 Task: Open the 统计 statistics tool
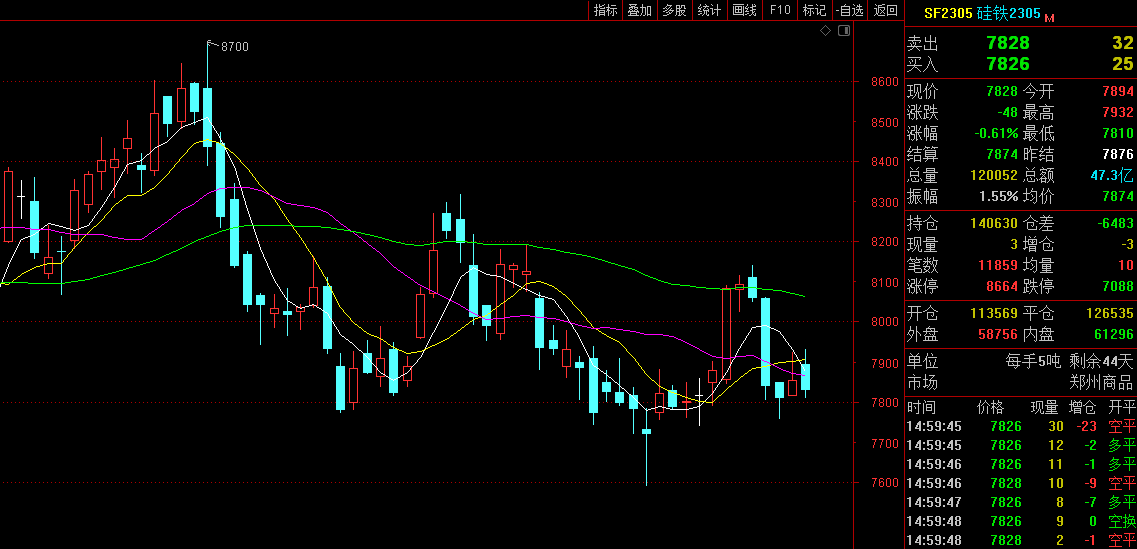pyautogui.click(x=709, y=10)
